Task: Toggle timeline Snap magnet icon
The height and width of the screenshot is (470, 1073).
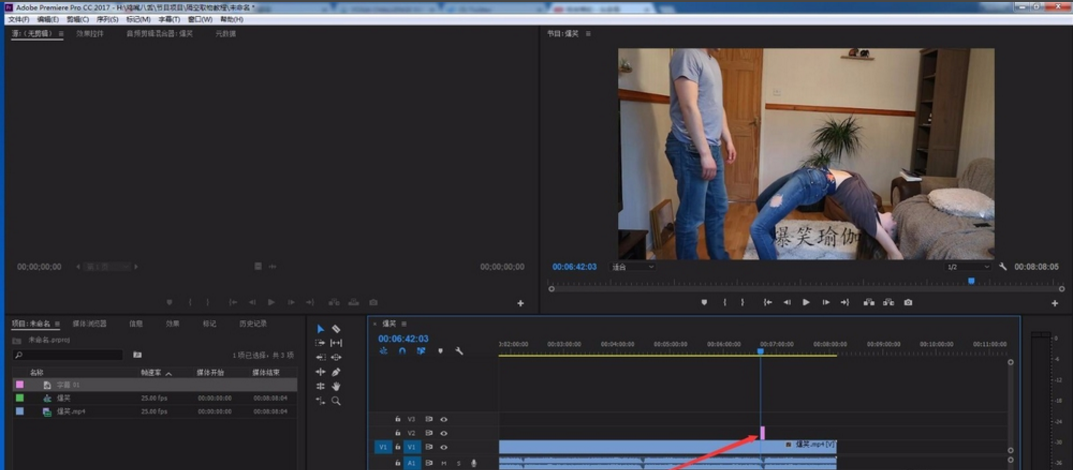Action: click(x=402, y=351)
